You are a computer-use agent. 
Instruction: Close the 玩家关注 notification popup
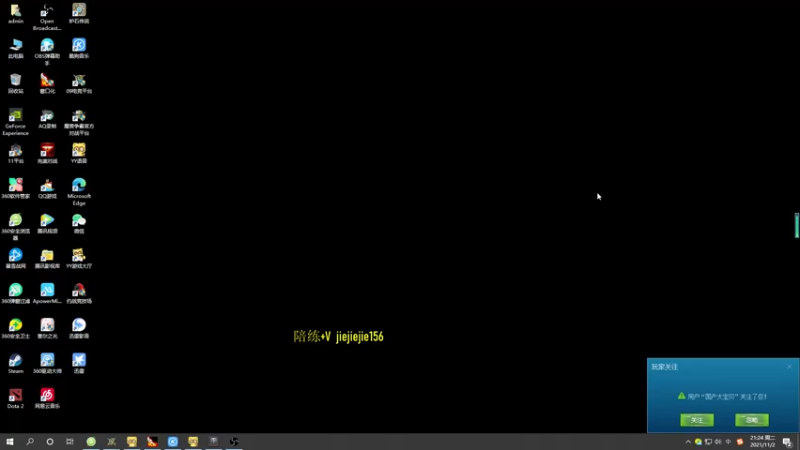tap(789, 366)
